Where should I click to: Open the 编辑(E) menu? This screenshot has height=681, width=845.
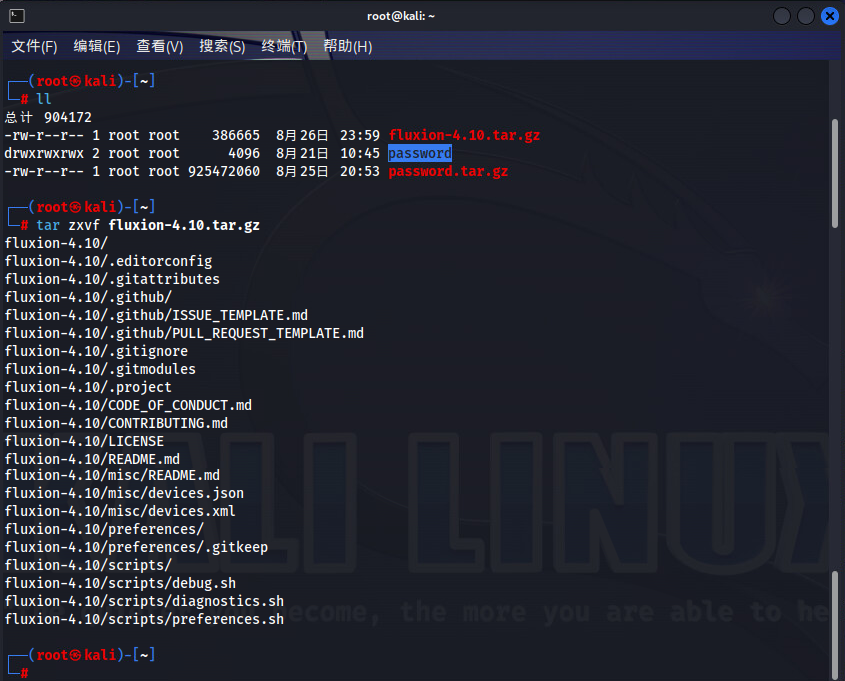click(97, 46)
